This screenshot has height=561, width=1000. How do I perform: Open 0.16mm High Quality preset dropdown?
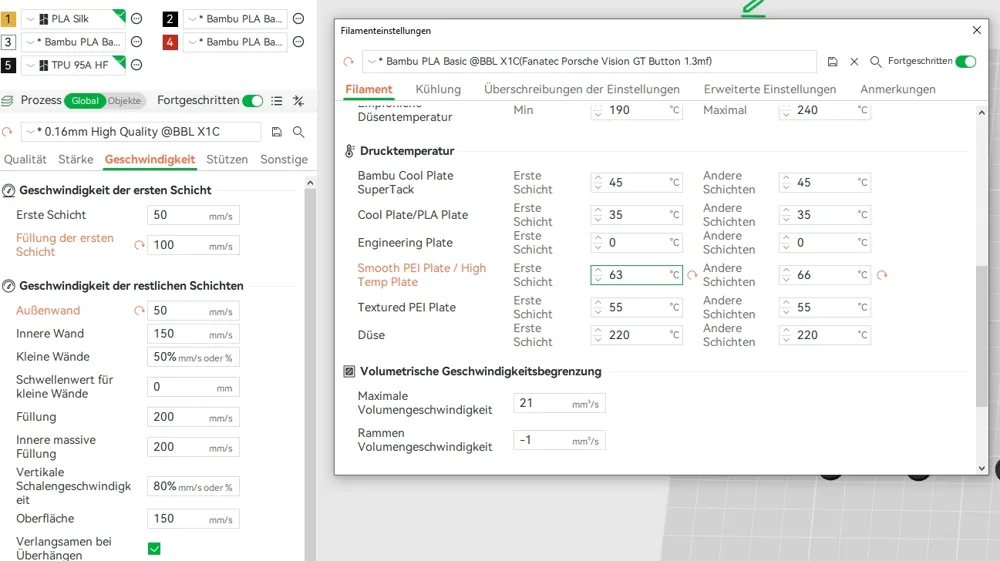pyautogui.click(x=141, y=132)
